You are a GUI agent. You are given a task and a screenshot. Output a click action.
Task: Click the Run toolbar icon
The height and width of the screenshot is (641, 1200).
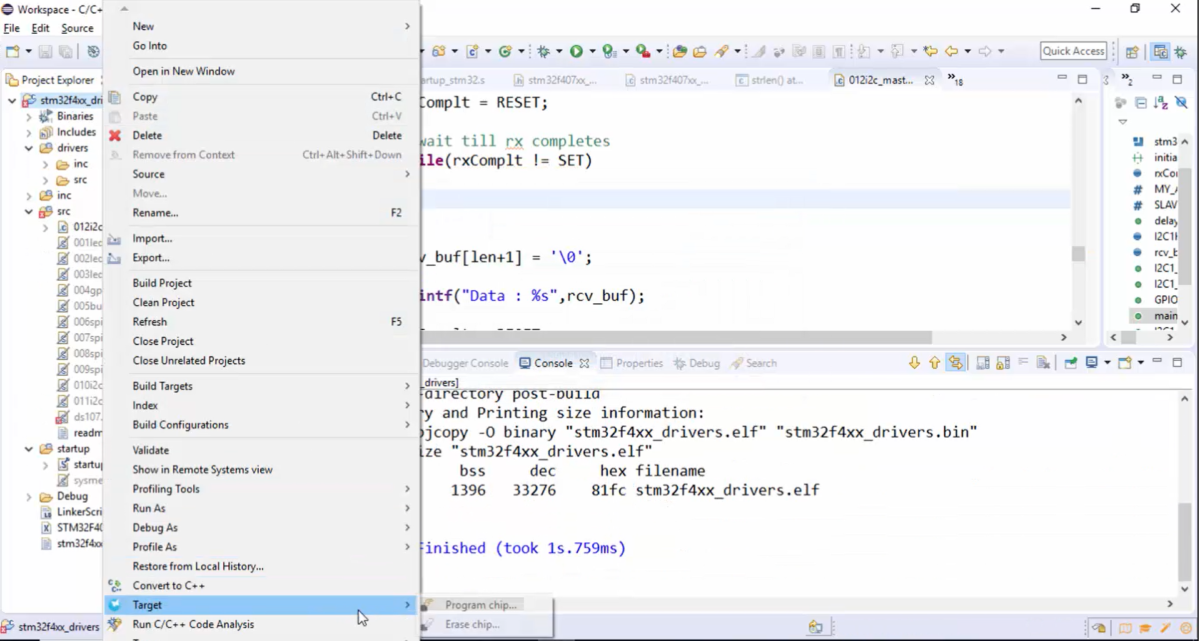(x=574, y=50)
